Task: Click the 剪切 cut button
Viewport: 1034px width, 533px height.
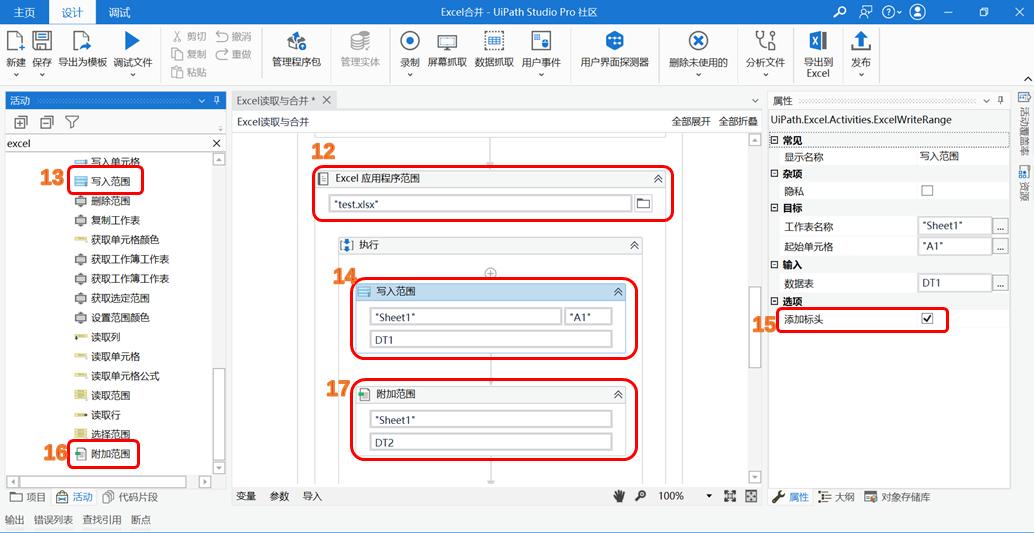Action: coord(189,36)
